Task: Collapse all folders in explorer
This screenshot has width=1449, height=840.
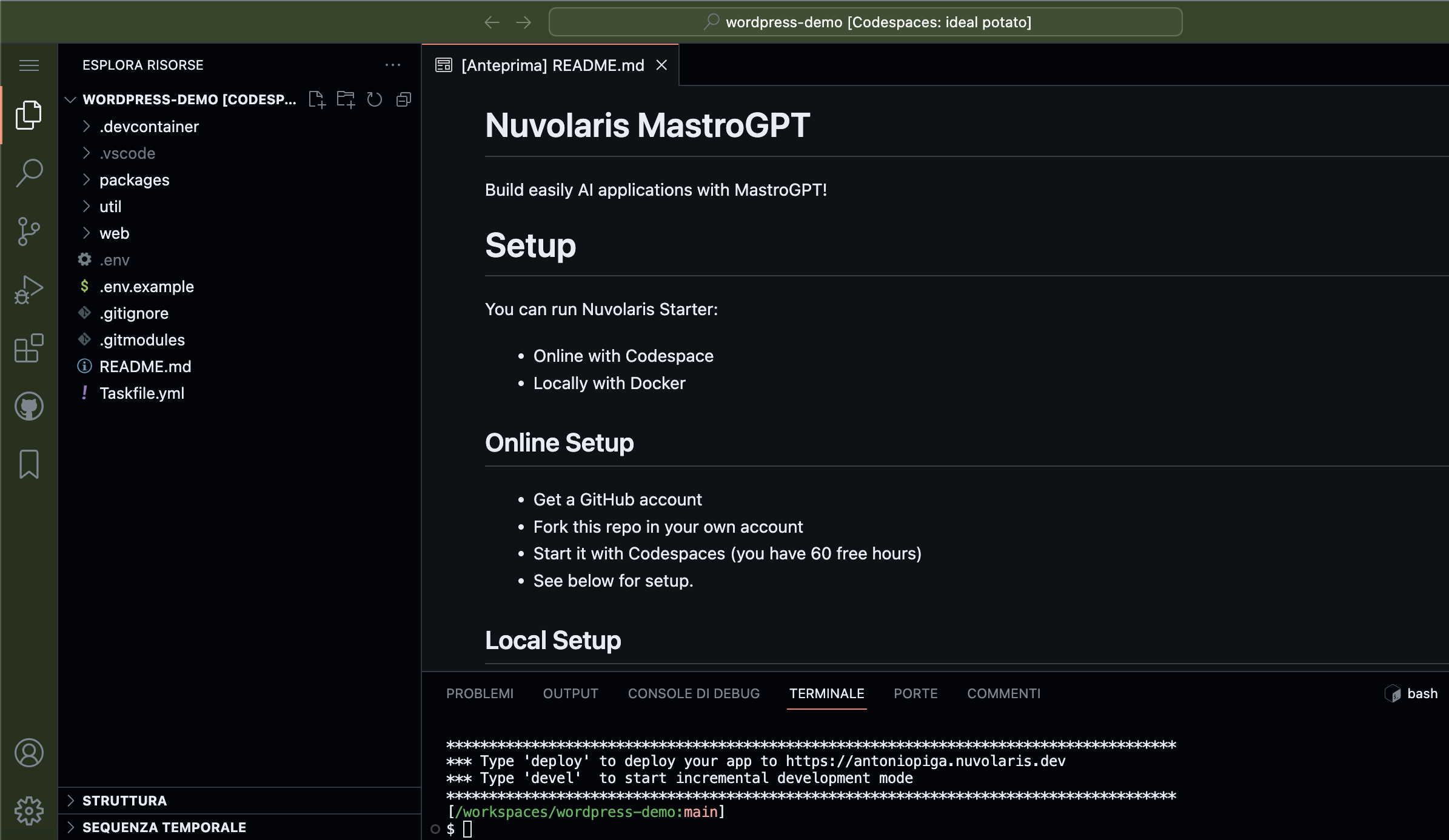Action: tap(404, 99)
